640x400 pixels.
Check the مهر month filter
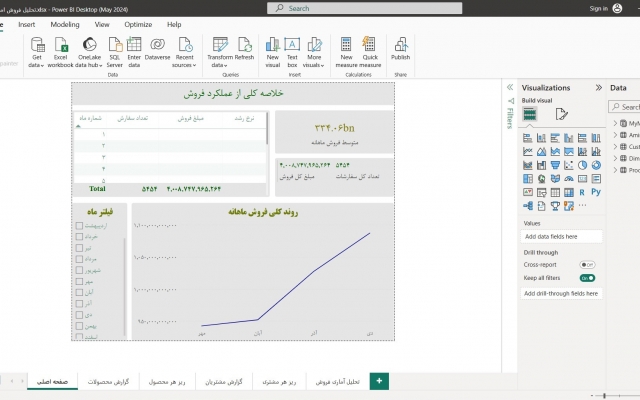[79, 281]
